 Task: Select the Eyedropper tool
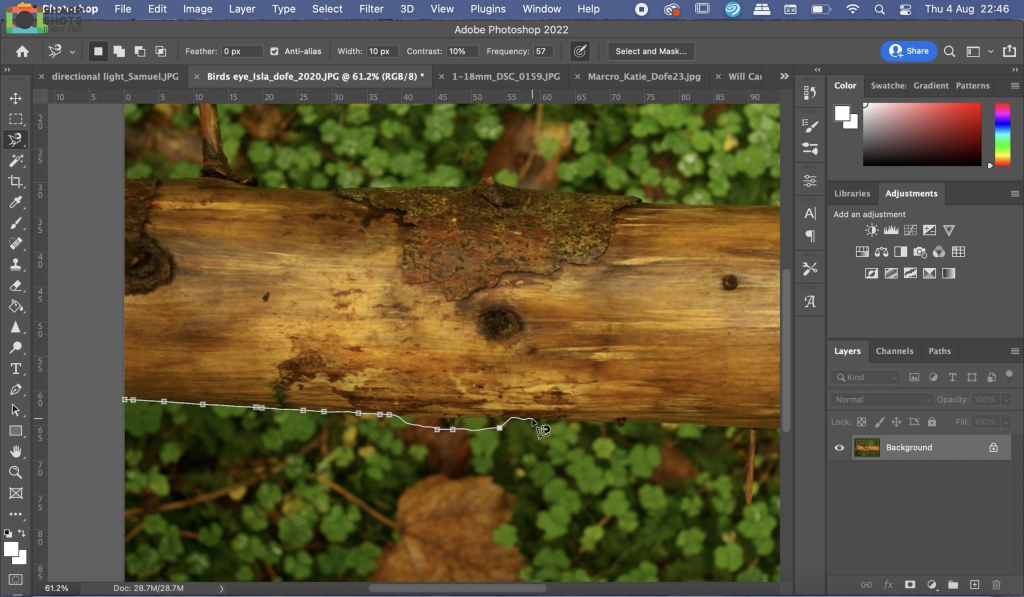[16, 202]
